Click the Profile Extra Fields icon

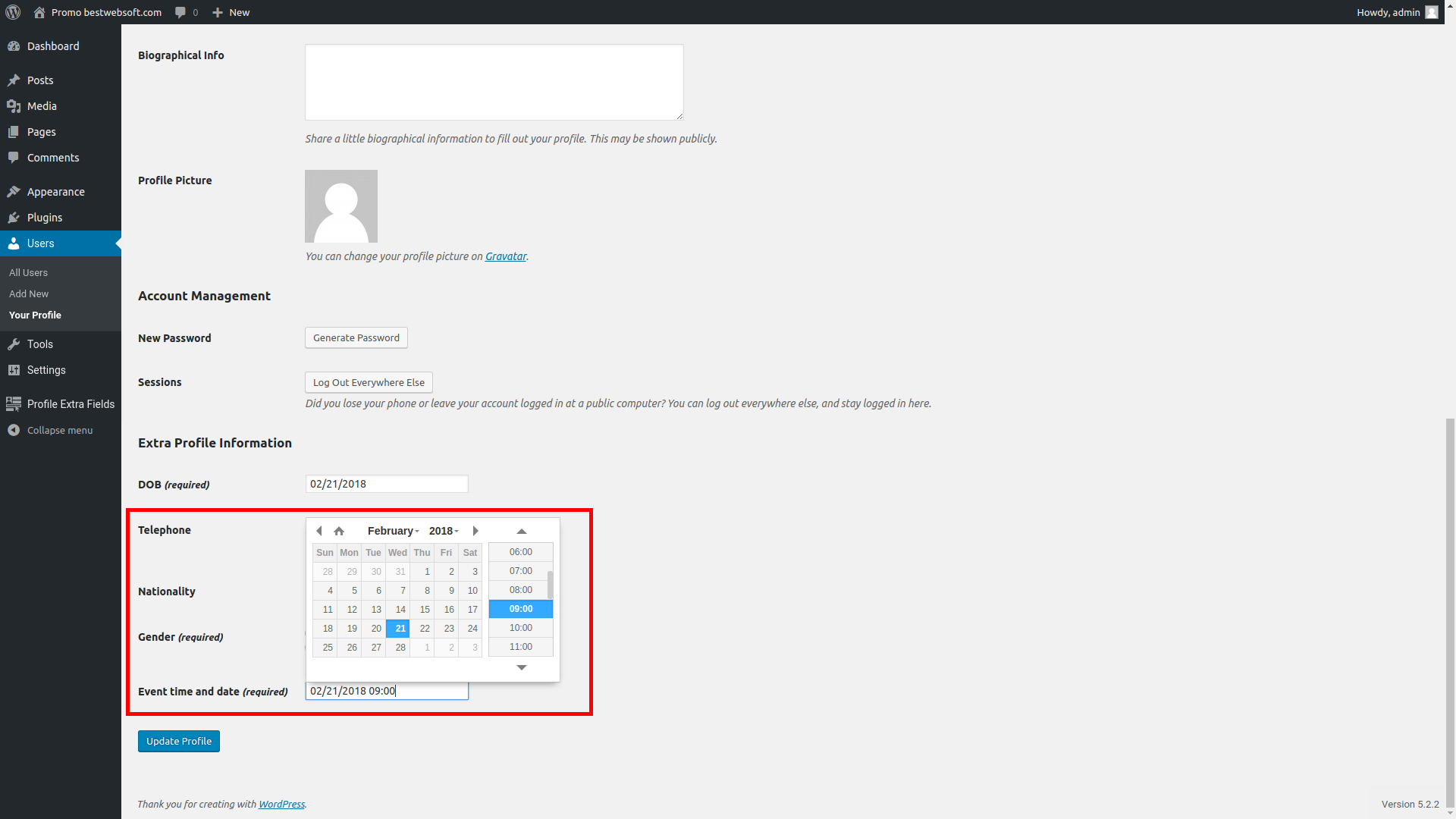(14, 404)
